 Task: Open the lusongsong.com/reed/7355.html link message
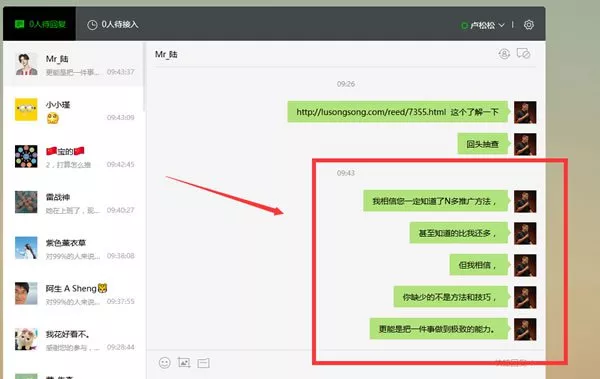[398, 112]
